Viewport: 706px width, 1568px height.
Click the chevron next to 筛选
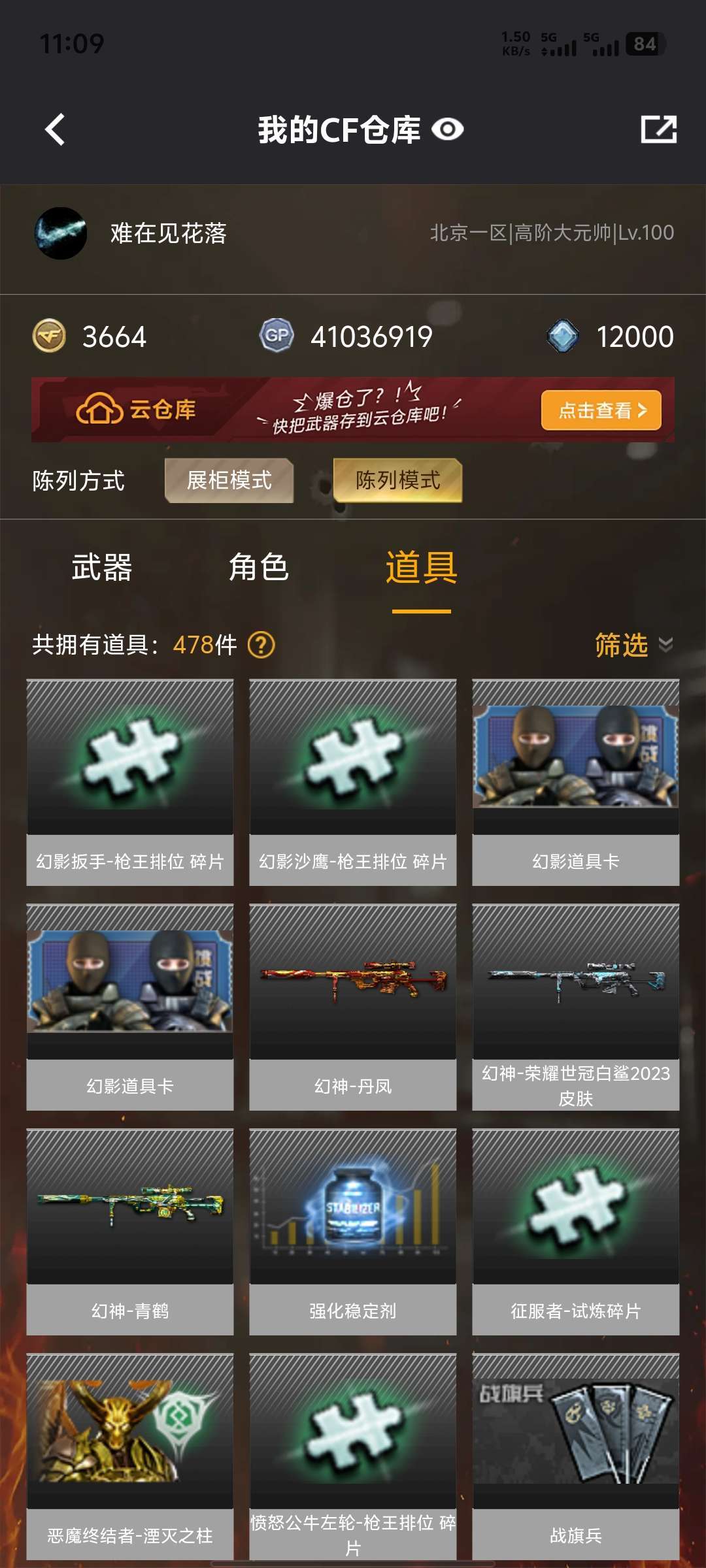click(x=665, y=645)
